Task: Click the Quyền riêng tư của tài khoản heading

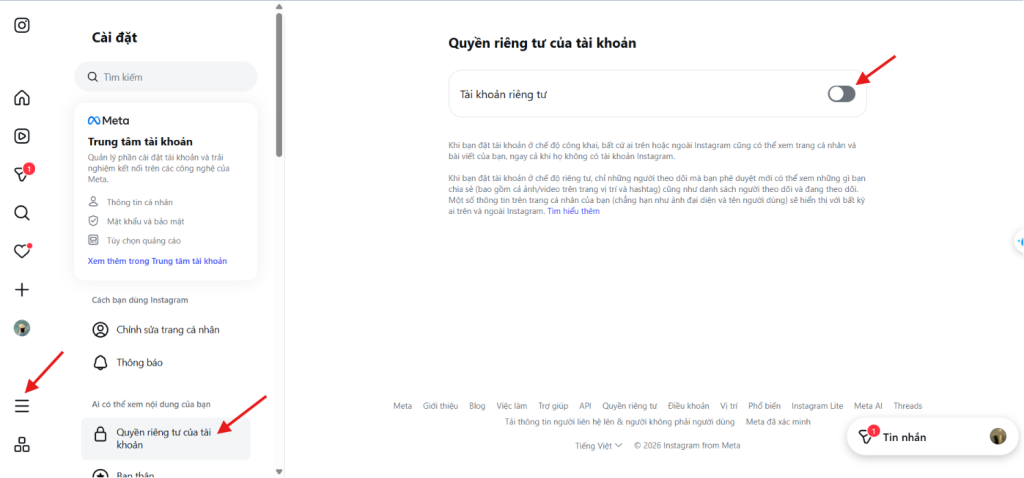Action: coord(542,44)
